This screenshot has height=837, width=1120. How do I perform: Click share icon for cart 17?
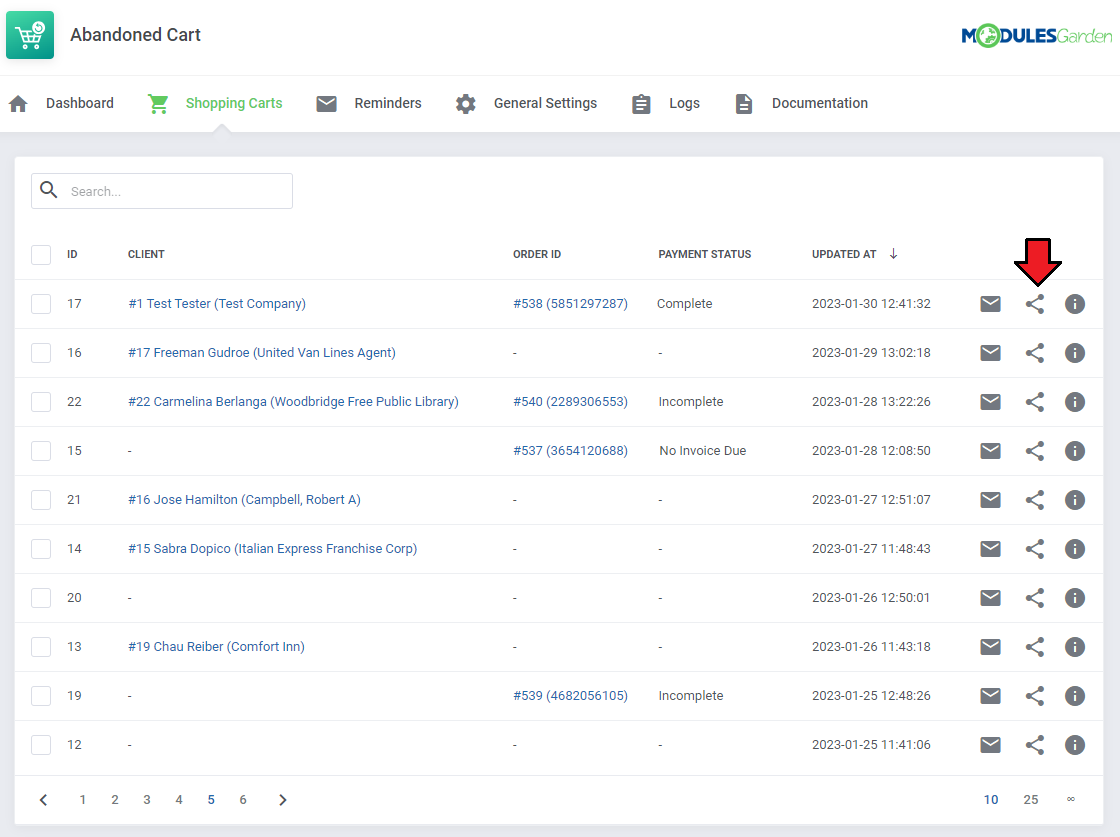[1035, 304]
